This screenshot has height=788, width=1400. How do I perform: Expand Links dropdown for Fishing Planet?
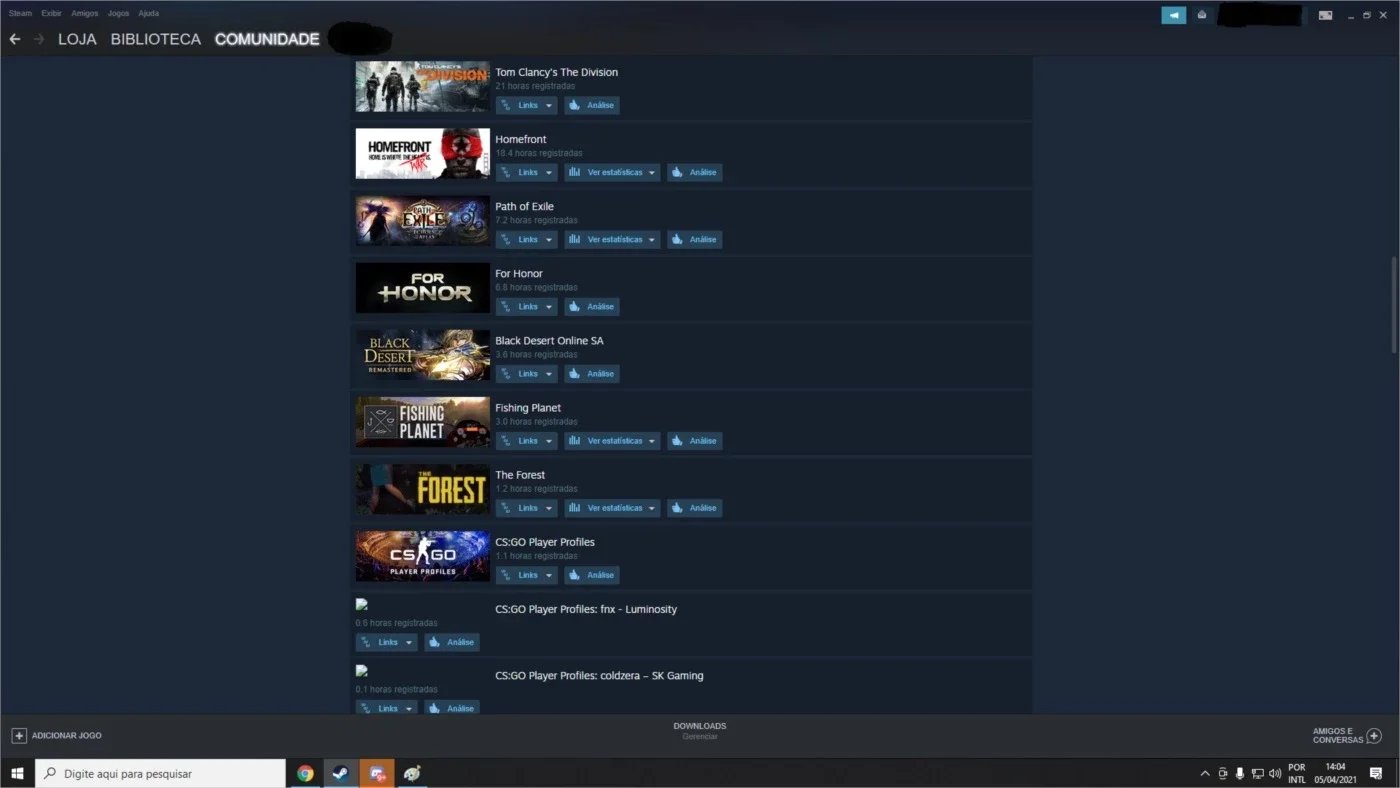(x=526, y=440)
